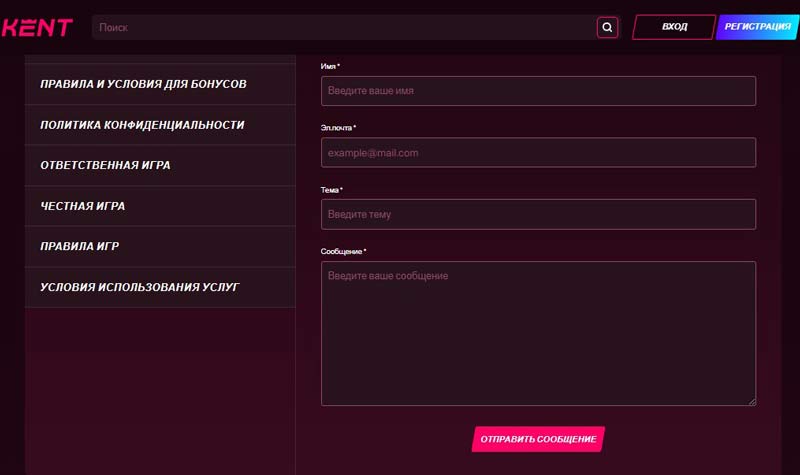The height and width of the screenshot is (475, 800).
Task: Click the Введите ваше сообщение textarea
Action: click(538, 333)
